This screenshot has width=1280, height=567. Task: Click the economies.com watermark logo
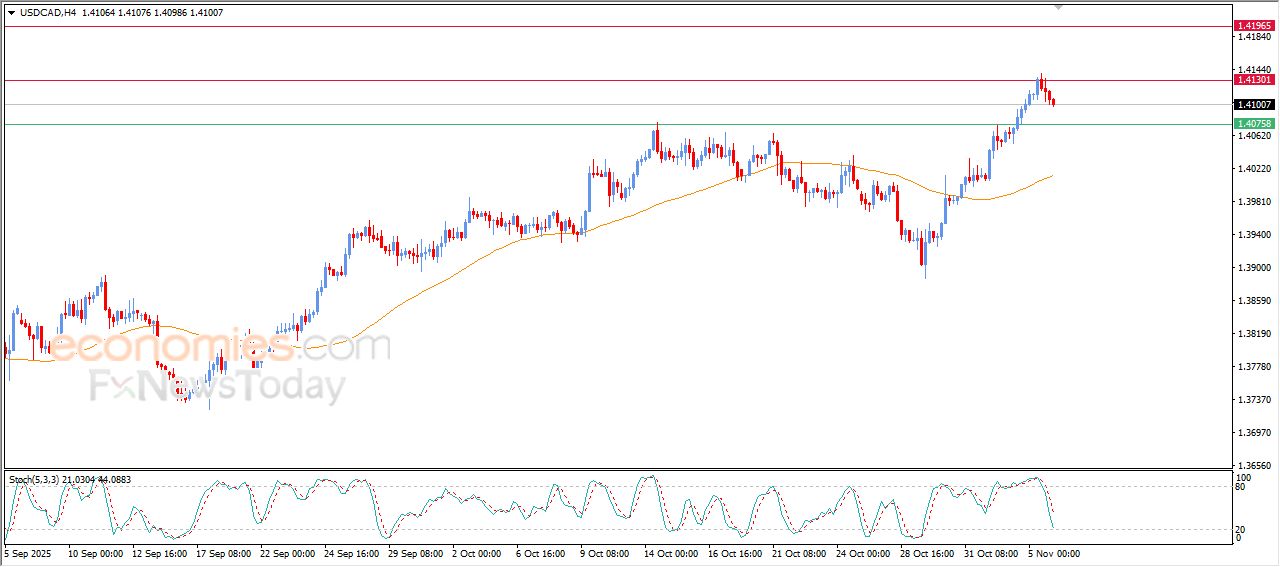tap(220, 347)
